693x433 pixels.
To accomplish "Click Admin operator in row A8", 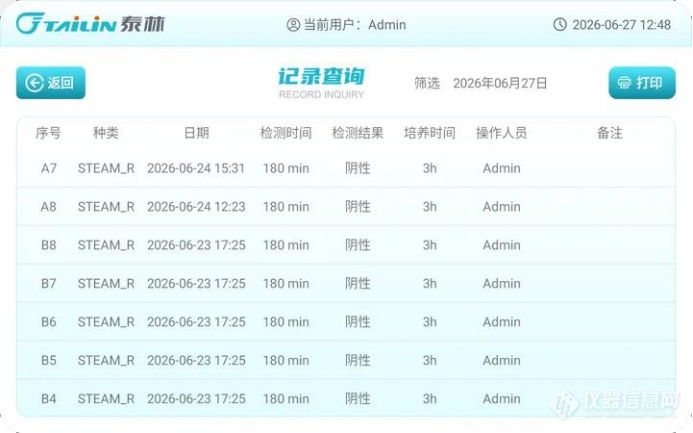I will coord(501,207).
